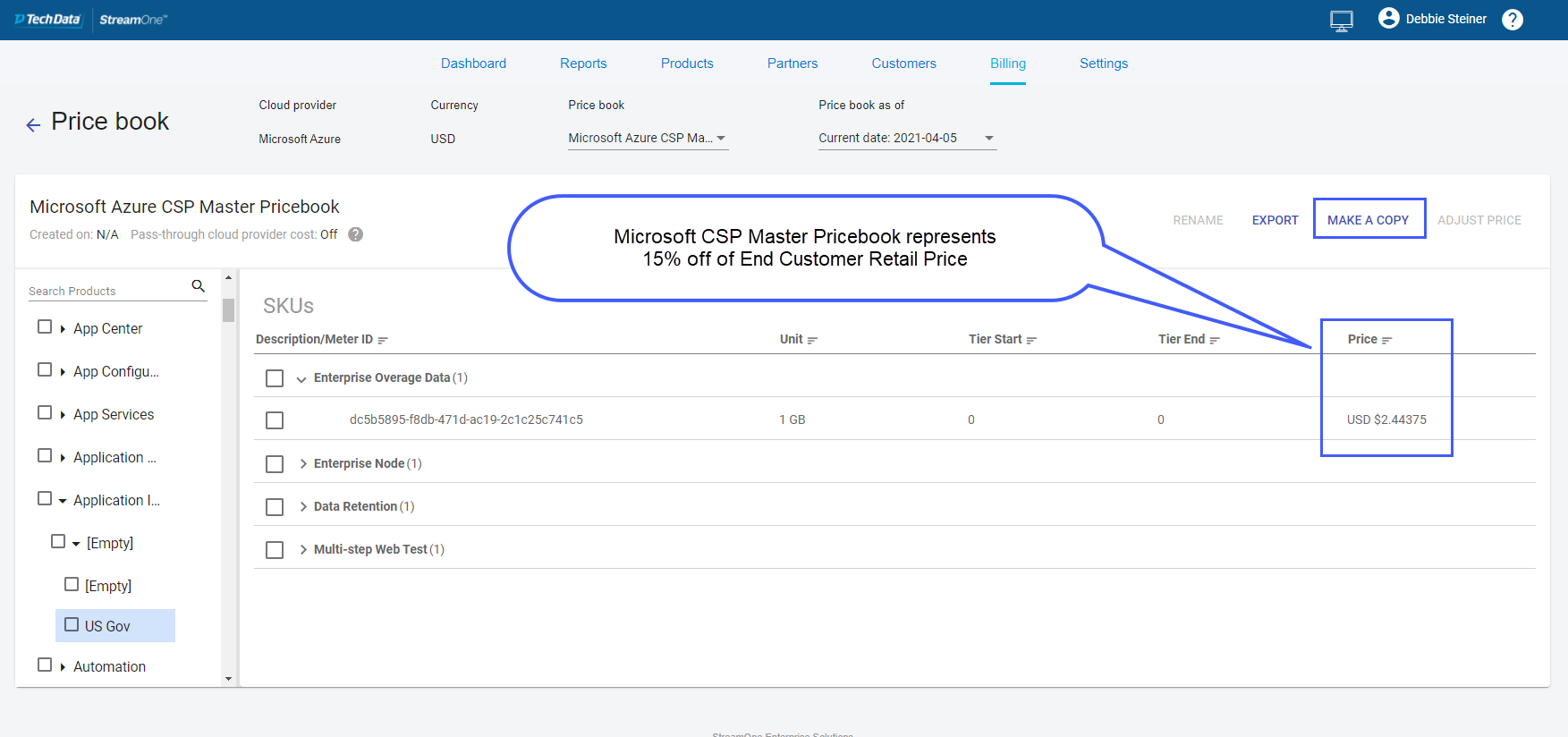Click the search magnifier in Search Products
Screen dimensions: 1568x737
[x=199, y=286]
